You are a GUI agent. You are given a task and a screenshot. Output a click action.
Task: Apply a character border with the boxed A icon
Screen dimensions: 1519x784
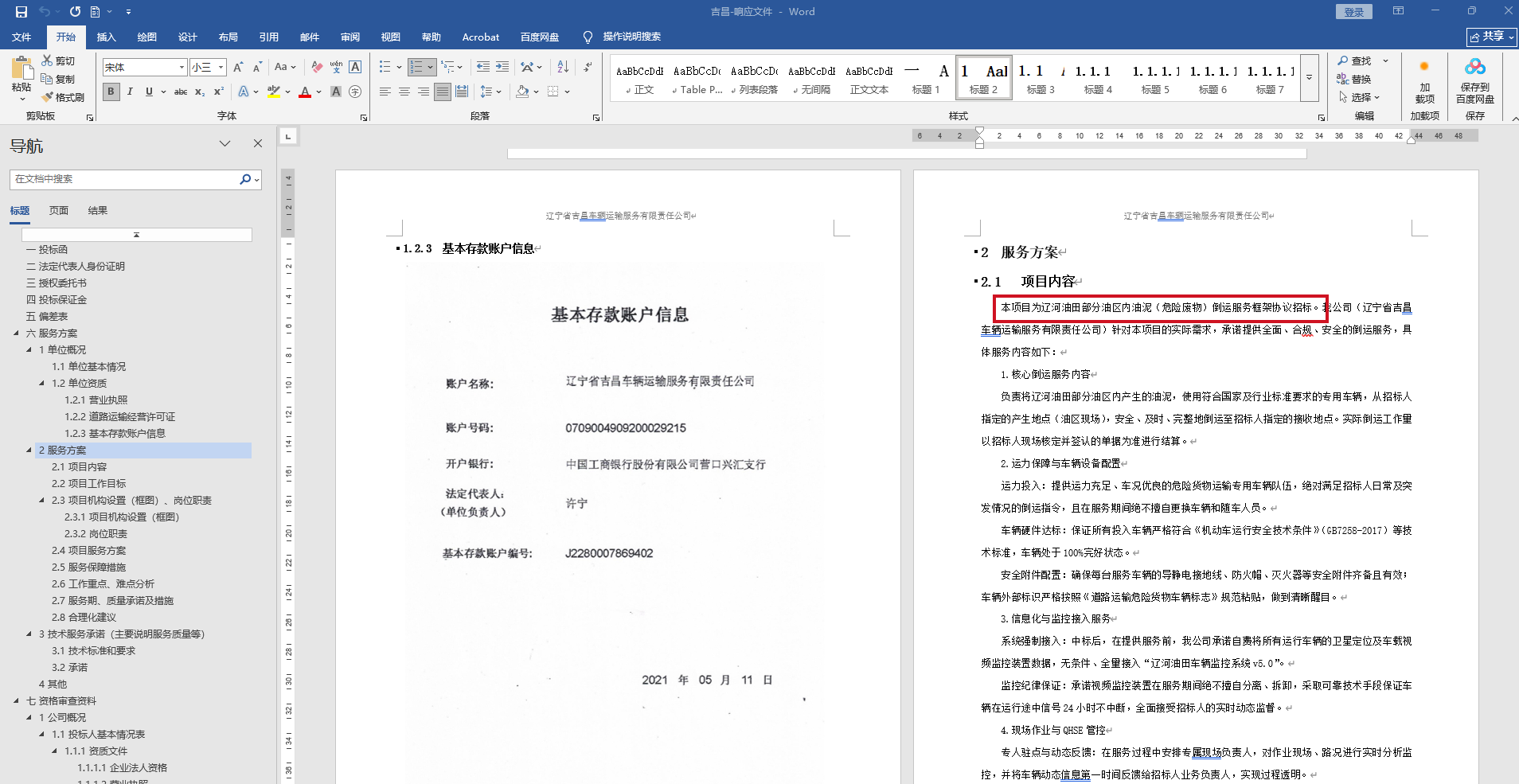click(x=355, y=68)
